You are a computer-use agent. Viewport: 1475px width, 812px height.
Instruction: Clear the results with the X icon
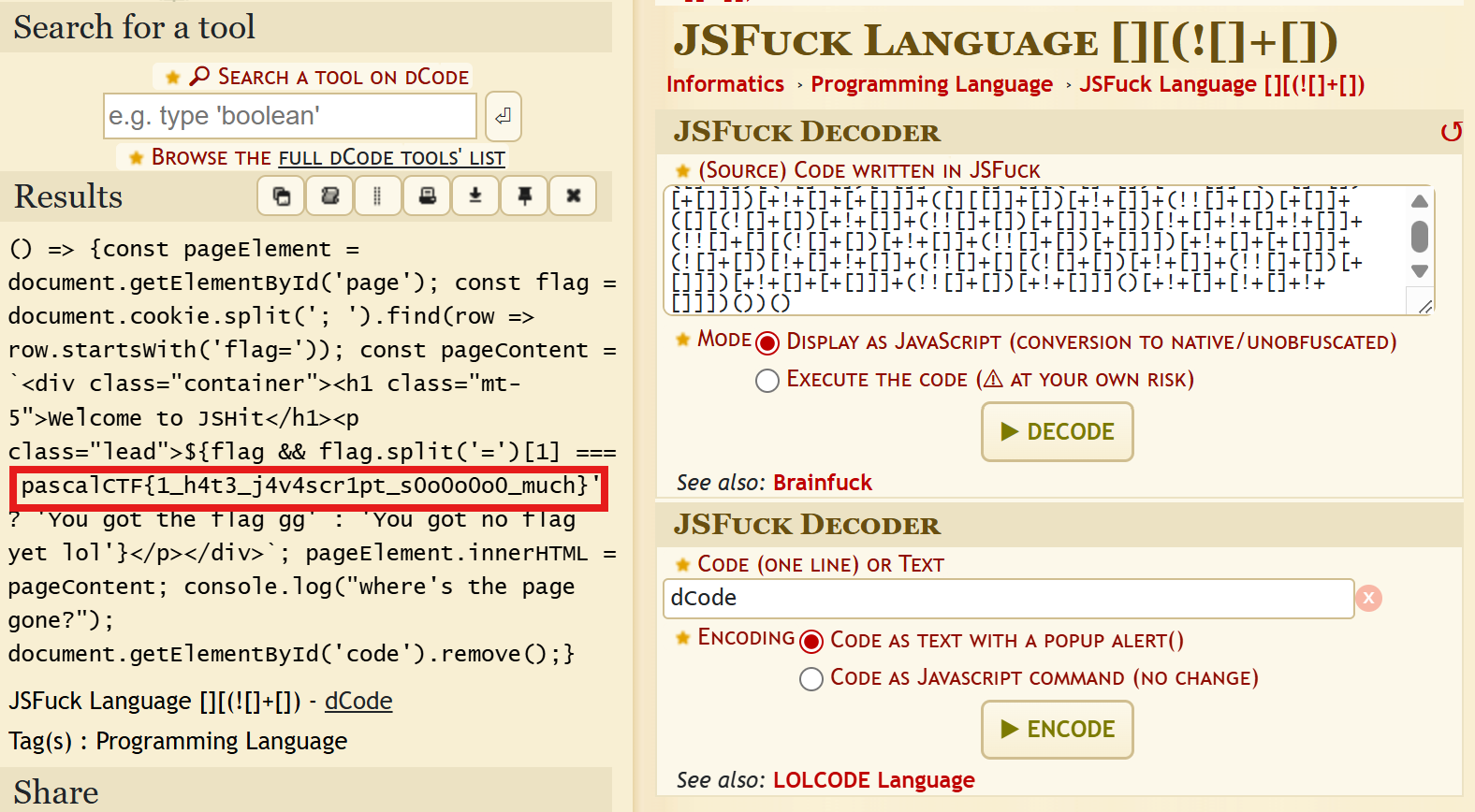(x=574, y=196)
